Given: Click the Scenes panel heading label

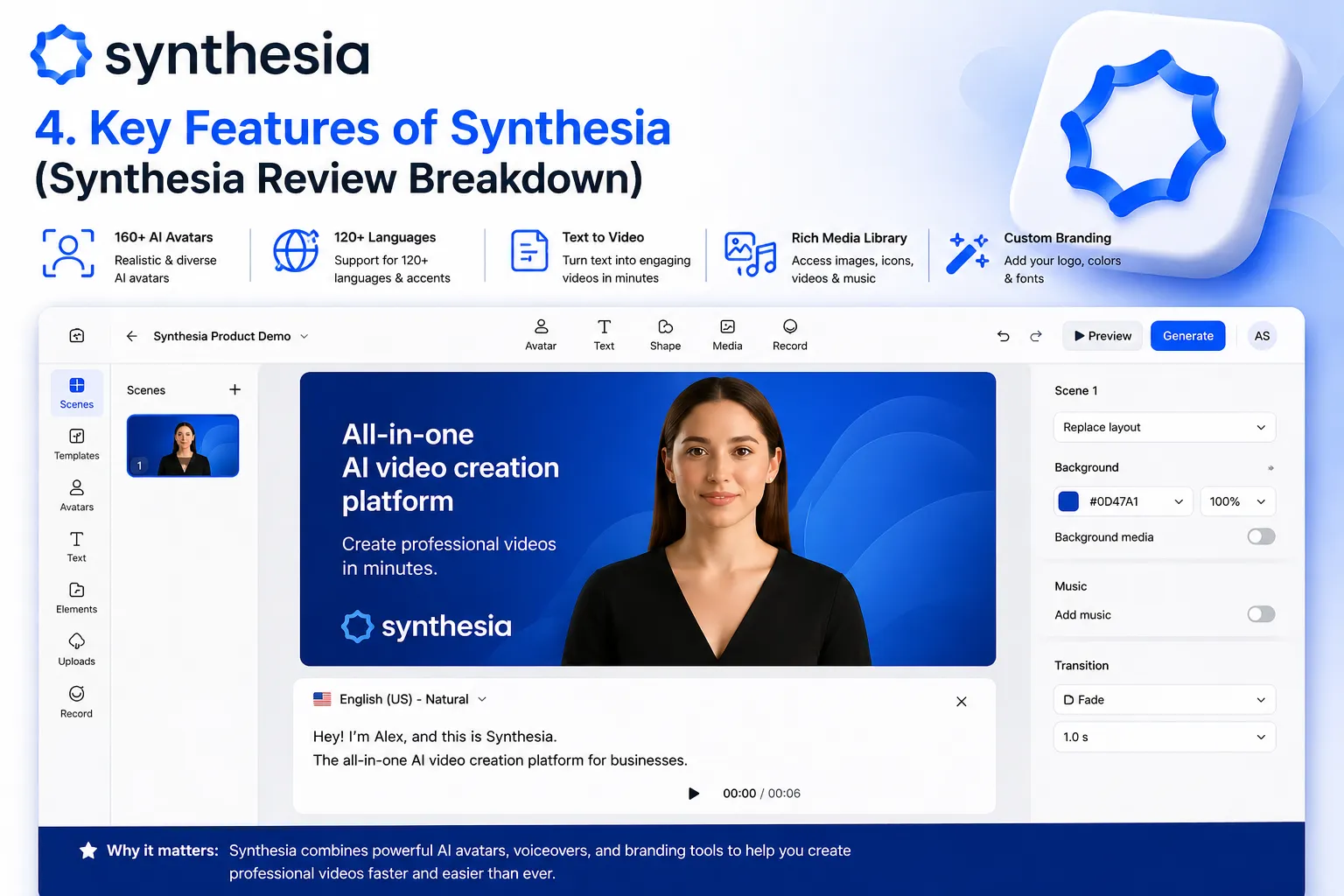Looking at the screenshot, I should pos(146,390).
